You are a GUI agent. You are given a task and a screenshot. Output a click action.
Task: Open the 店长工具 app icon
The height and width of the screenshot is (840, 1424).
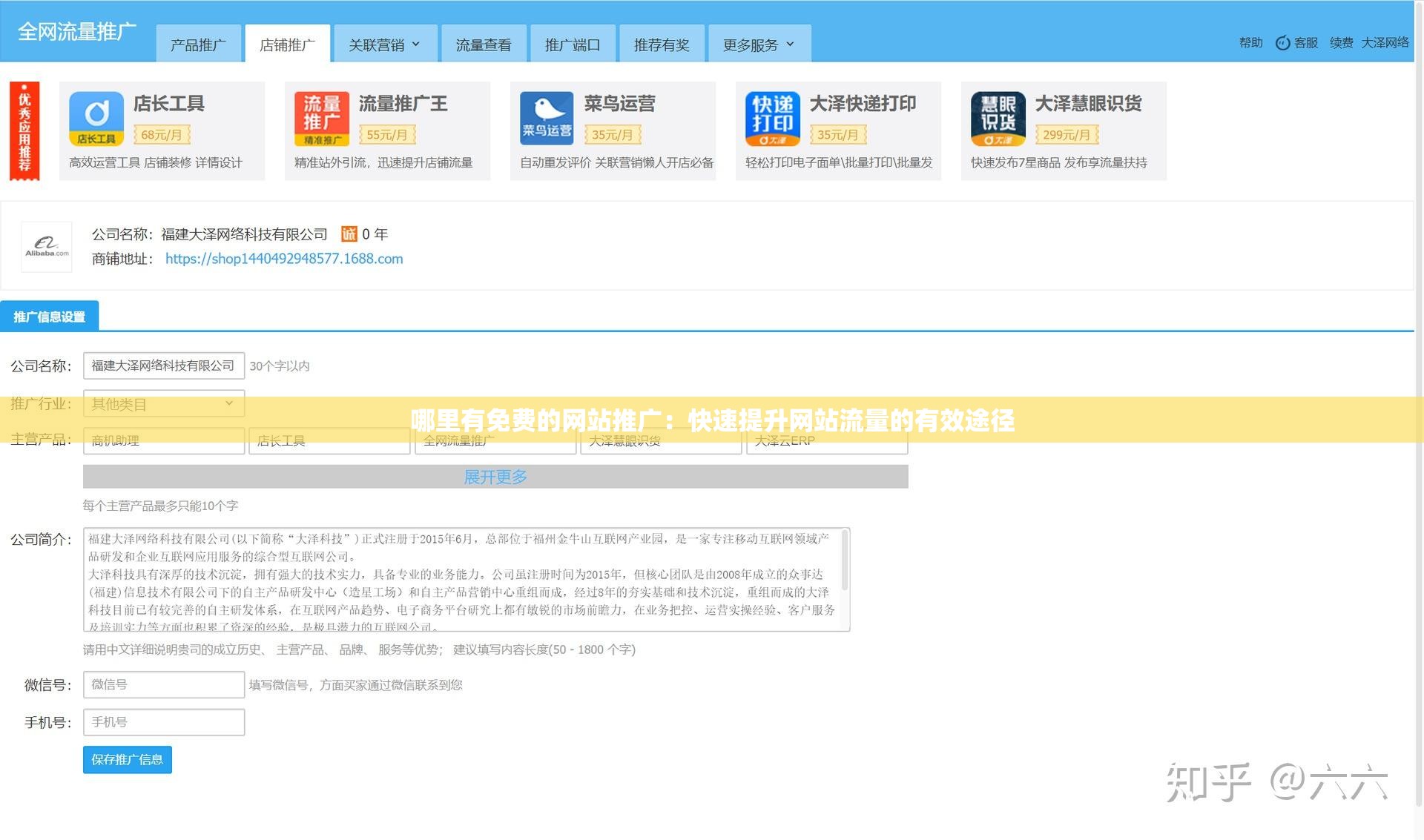(x=96, y=119)
